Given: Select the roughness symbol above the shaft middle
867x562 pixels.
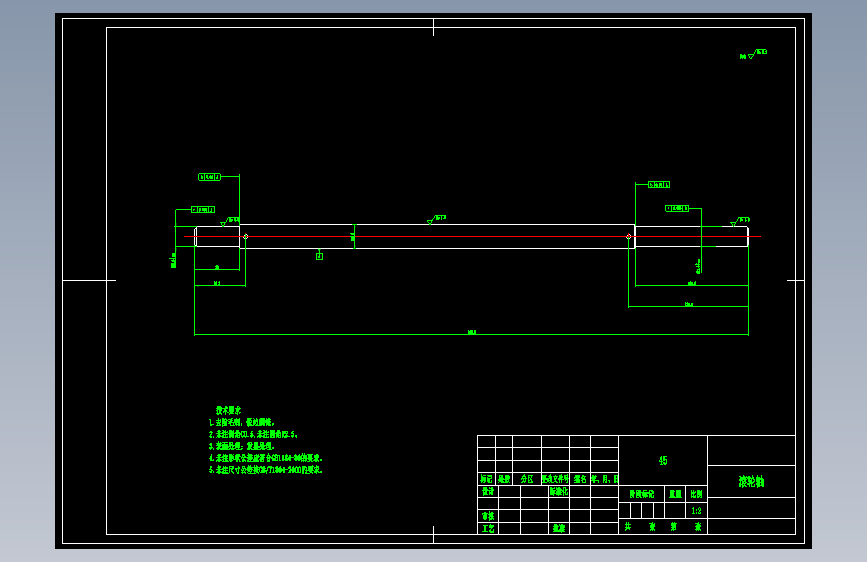Looking at the screenshot, I should 436,220.
